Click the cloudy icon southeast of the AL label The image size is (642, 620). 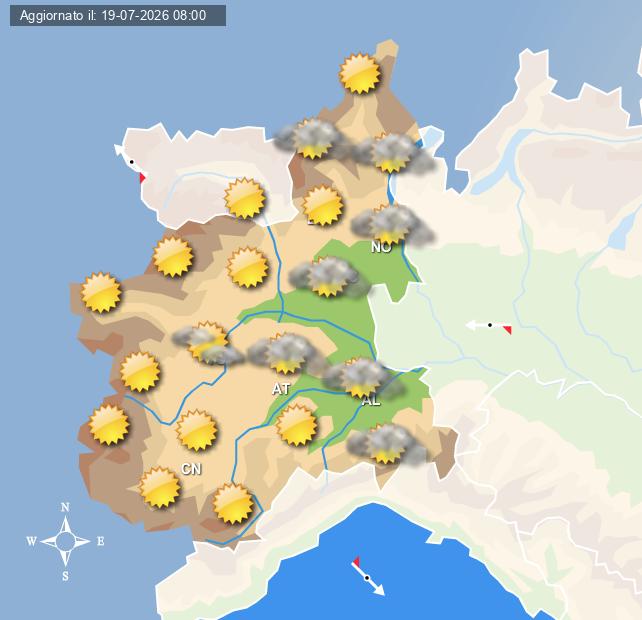(x=387, y=444)
